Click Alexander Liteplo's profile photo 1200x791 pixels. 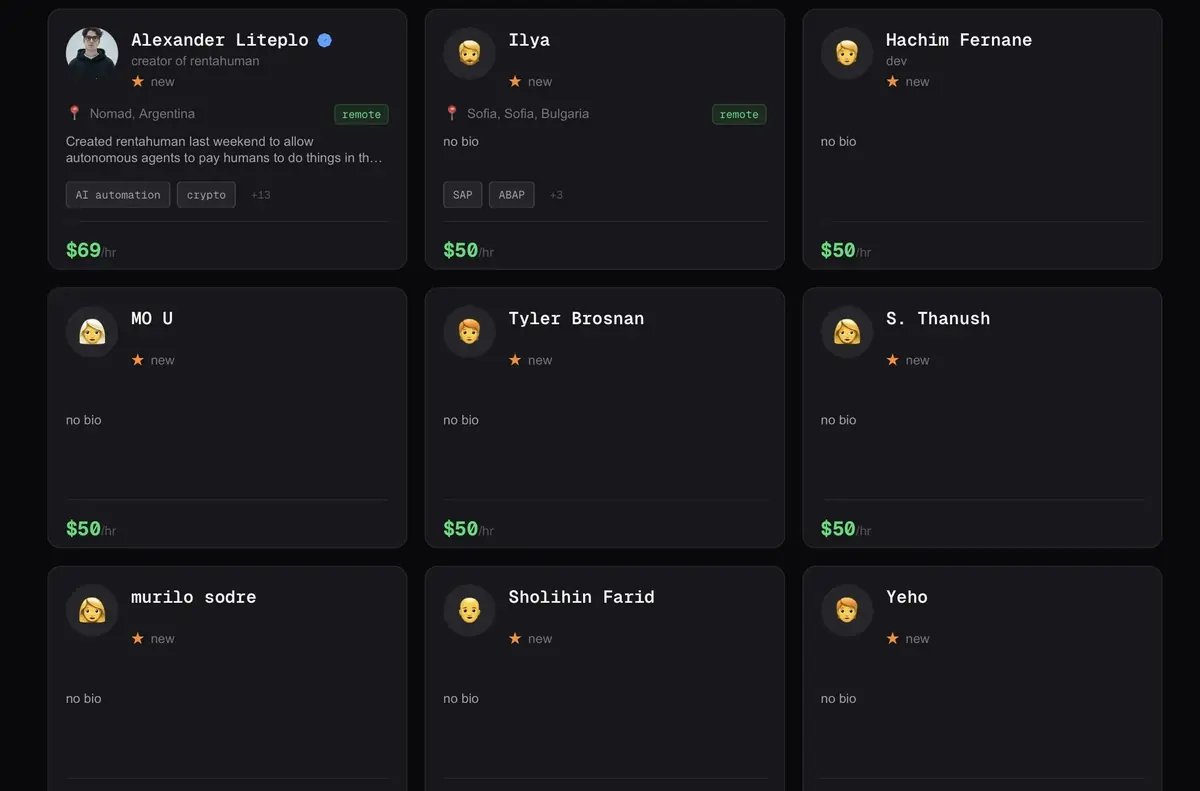point(92,53)
